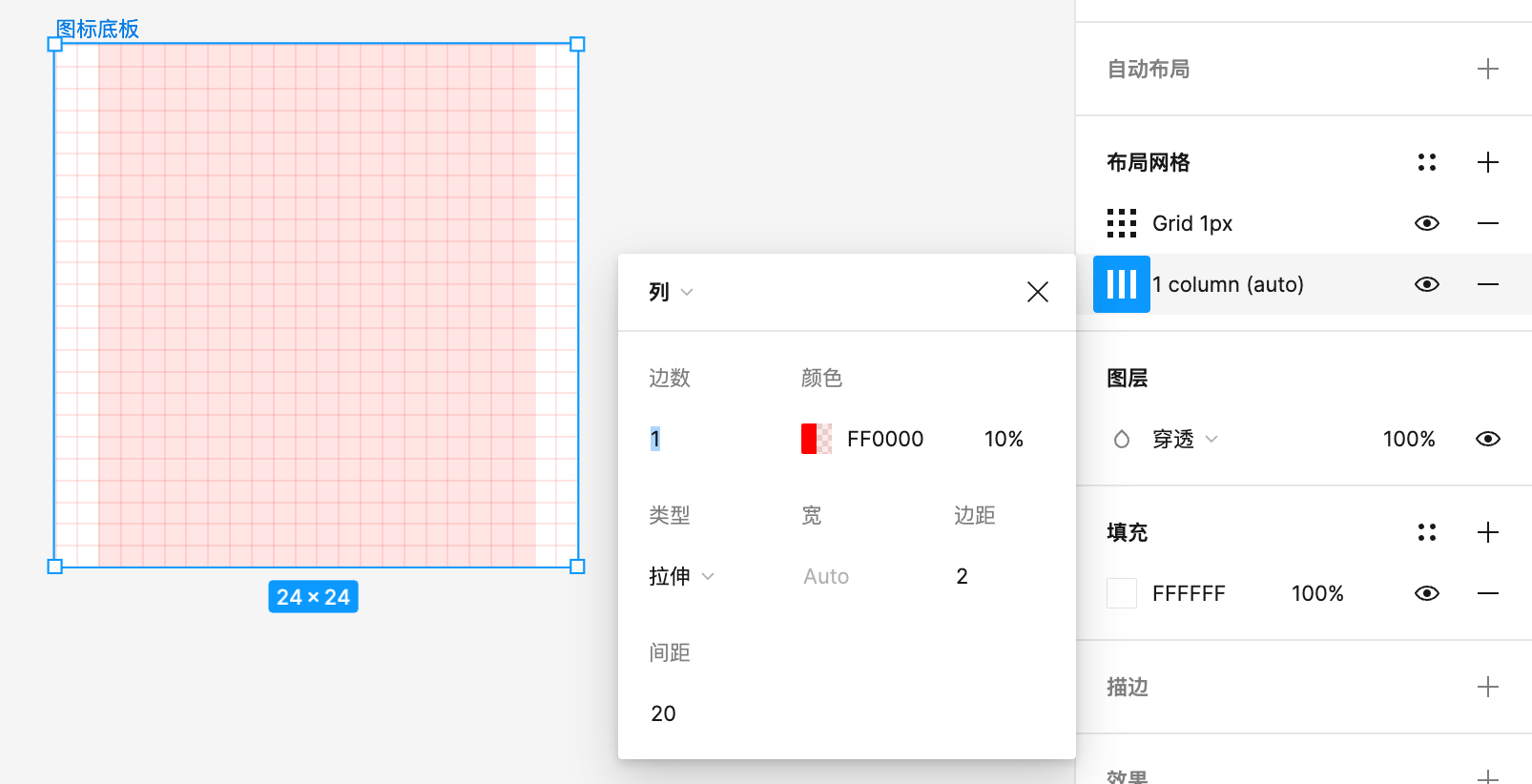Screen dimensions: 1532x784
Task: Add new fill plus icon
Action: (1487, 532)
